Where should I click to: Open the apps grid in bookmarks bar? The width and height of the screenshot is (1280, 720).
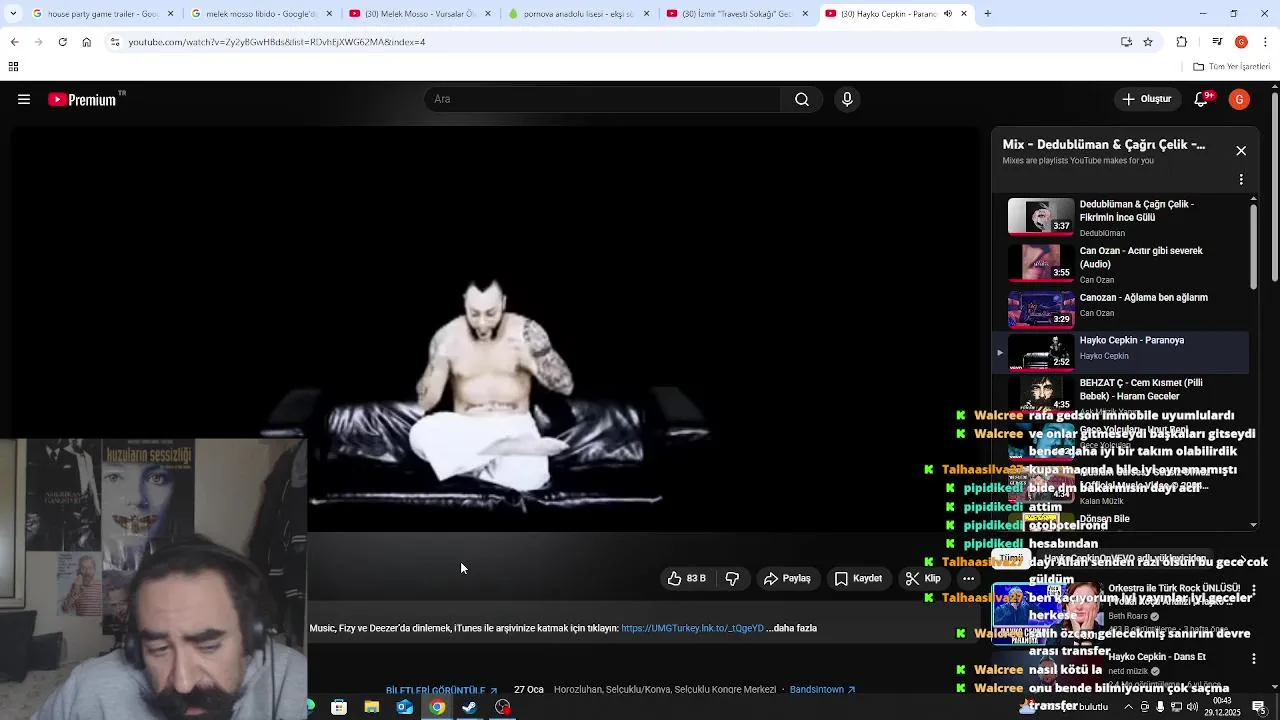[13, 67]
